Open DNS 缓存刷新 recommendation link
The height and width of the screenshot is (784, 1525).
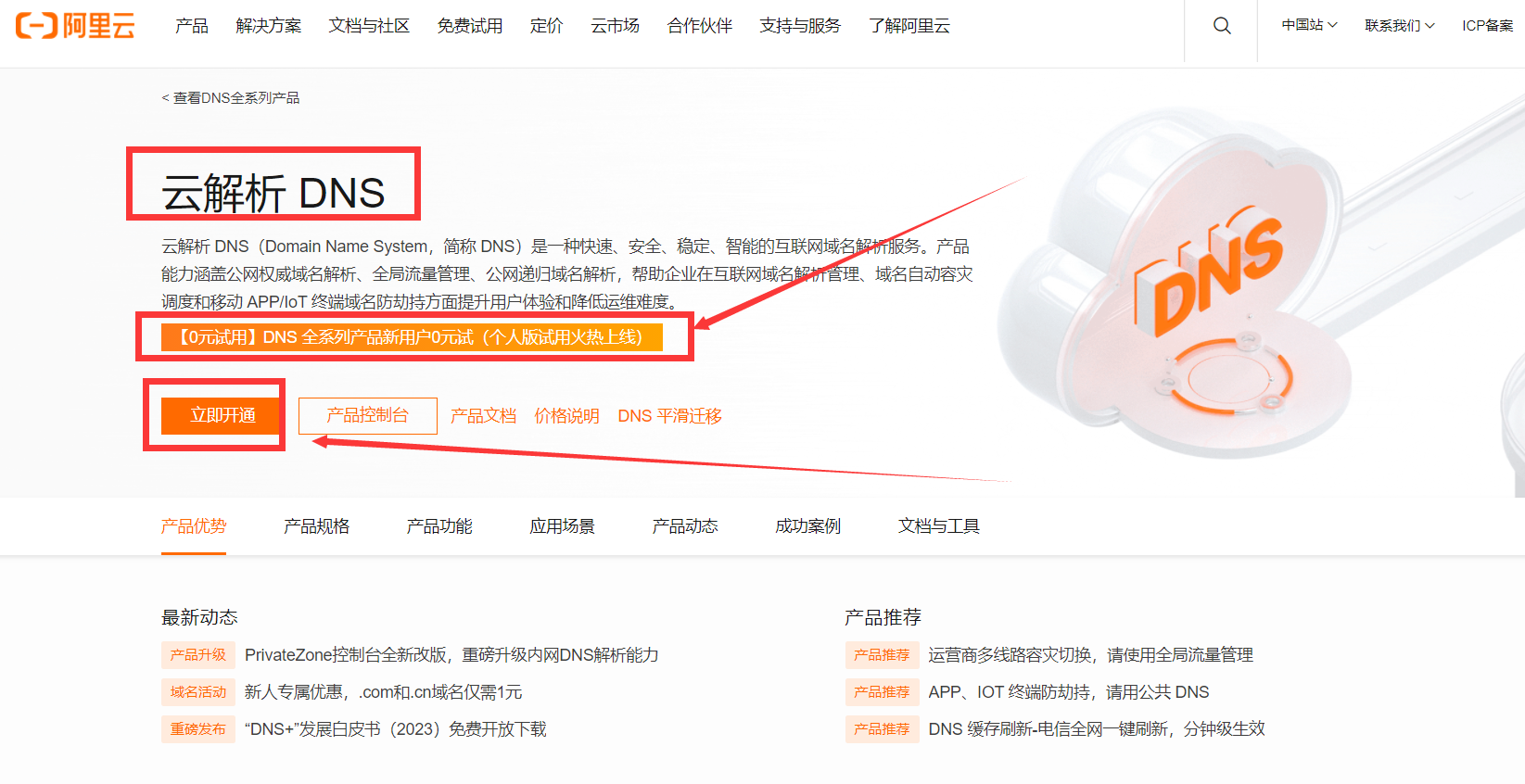coord(1097,729)
